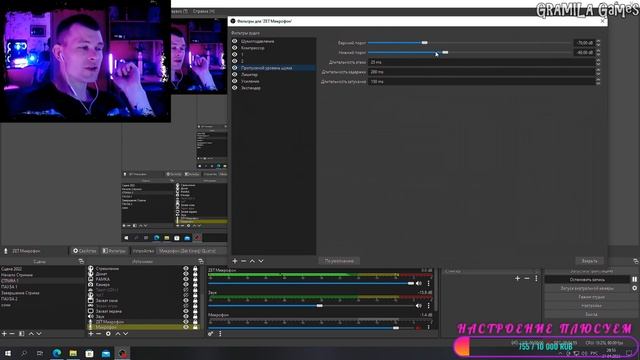This screenshot has width=640, height=360.
Task: Add a new scene with plus icon
Action: pyautogui.click(x=4, y=333)
